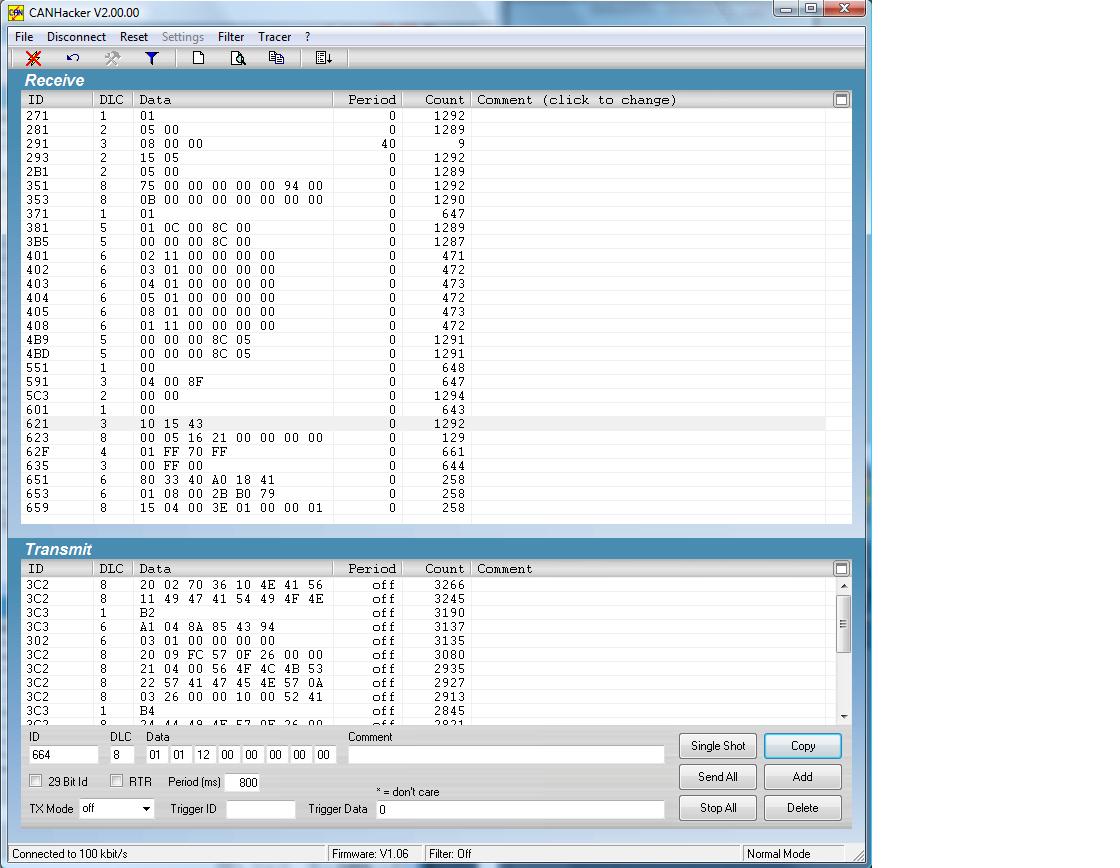The height and width of the screenshot is (868, 1120).
Task: Click Receive data cell '80 33 40 A0 18 41'
Action: (207, 480)
